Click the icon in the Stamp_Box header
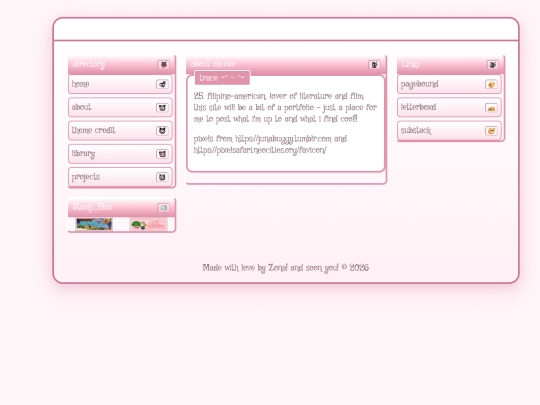The image size is (540, 405). [x=164, y=207]
